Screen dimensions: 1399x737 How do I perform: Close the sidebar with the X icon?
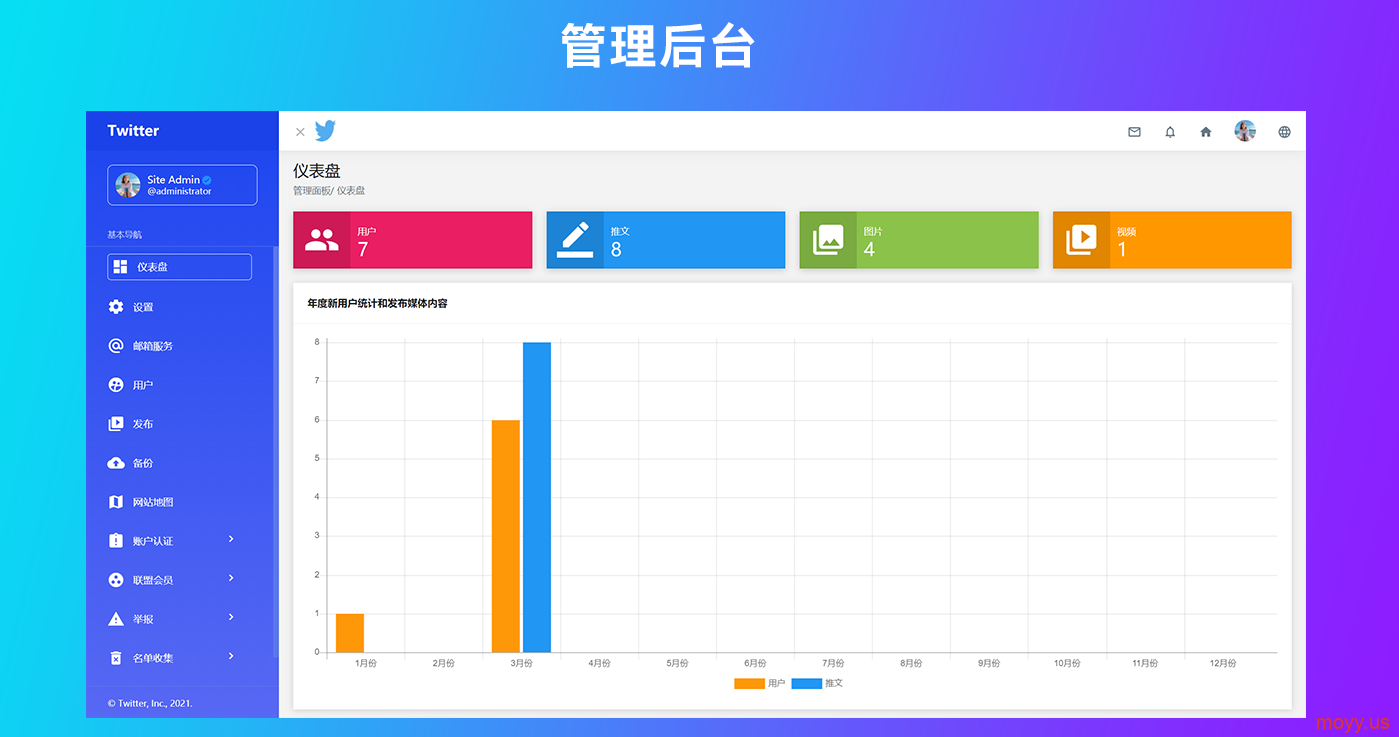300,132
